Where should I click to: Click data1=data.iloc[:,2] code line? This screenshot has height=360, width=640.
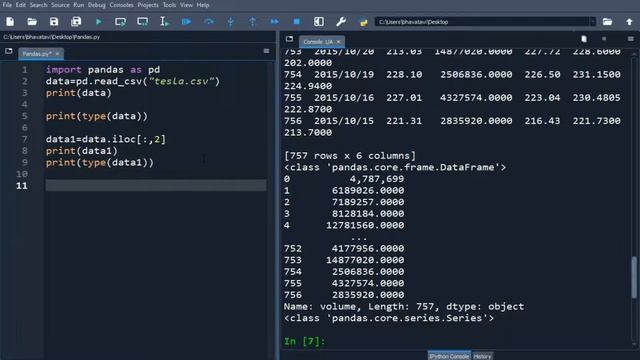pyautogui.click(x=106, y=139)
